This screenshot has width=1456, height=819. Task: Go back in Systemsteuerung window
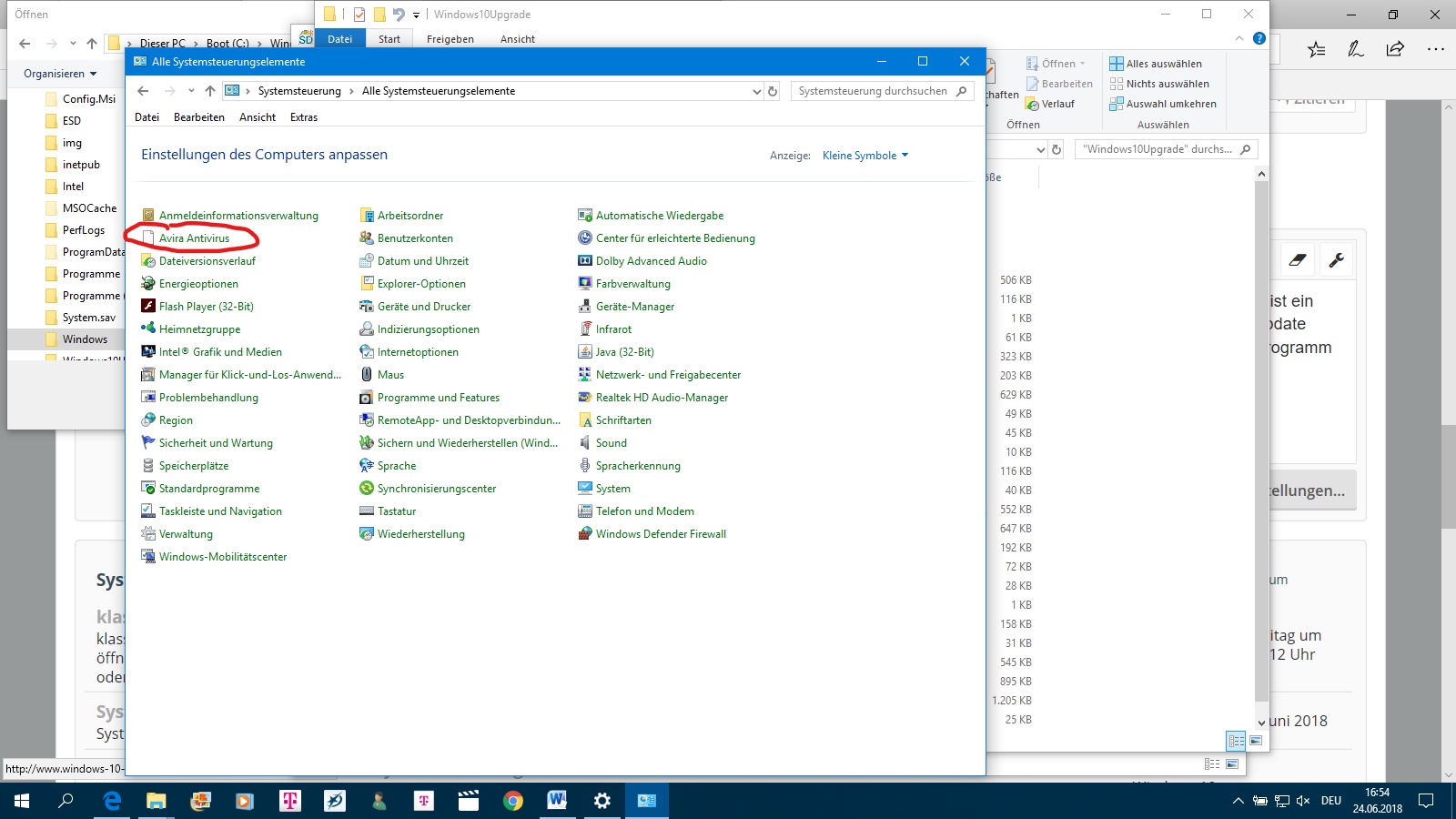tap(143, 91)
